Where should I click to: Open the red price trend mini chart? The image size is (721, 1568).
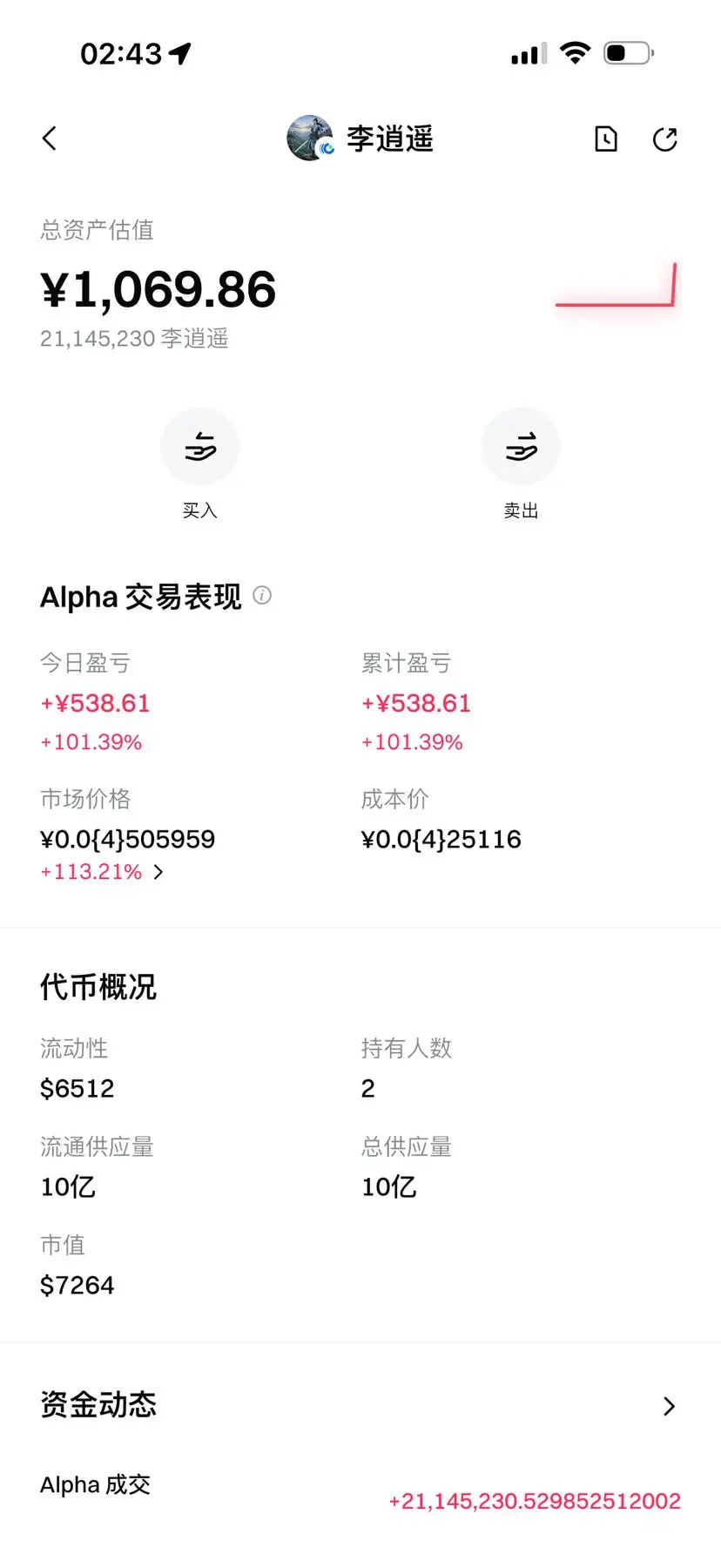(616, 285)
